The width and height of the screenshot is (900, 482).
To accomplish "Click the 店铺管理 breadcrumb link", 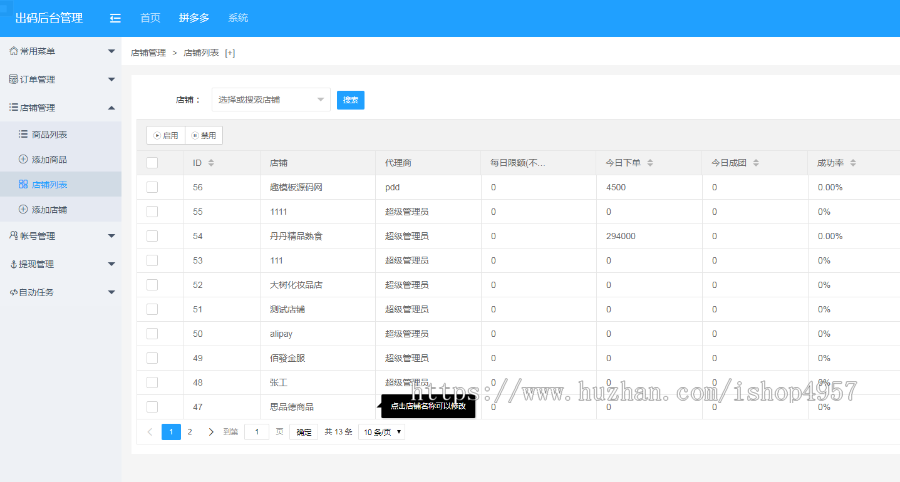I will click(148, 53).
